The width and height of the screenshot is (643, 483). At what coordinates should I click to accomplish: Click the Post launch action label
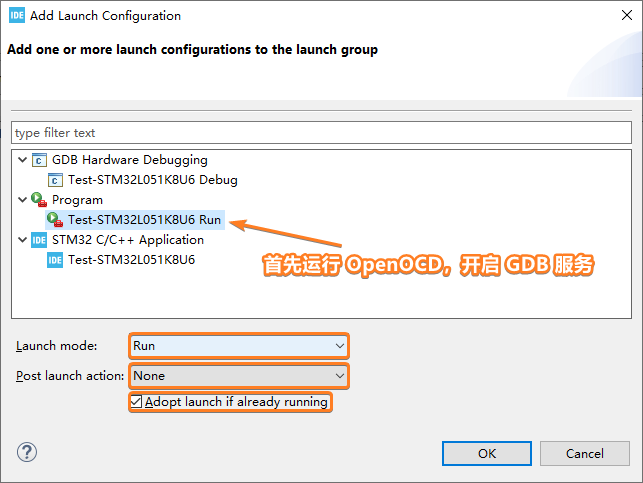point(70,376)
